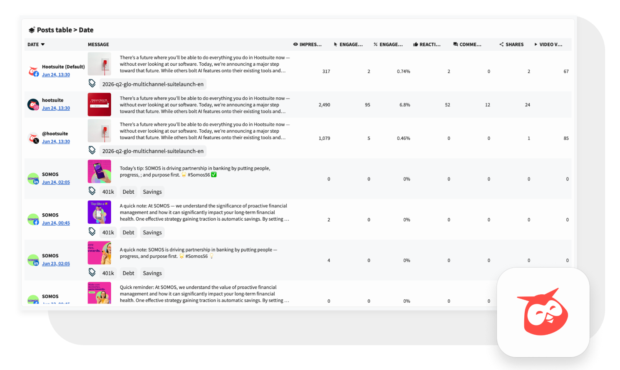This screenshot has width=620, height=370.
Task: Click the 6.8% engagement rate value
Action: coord(405,105)
